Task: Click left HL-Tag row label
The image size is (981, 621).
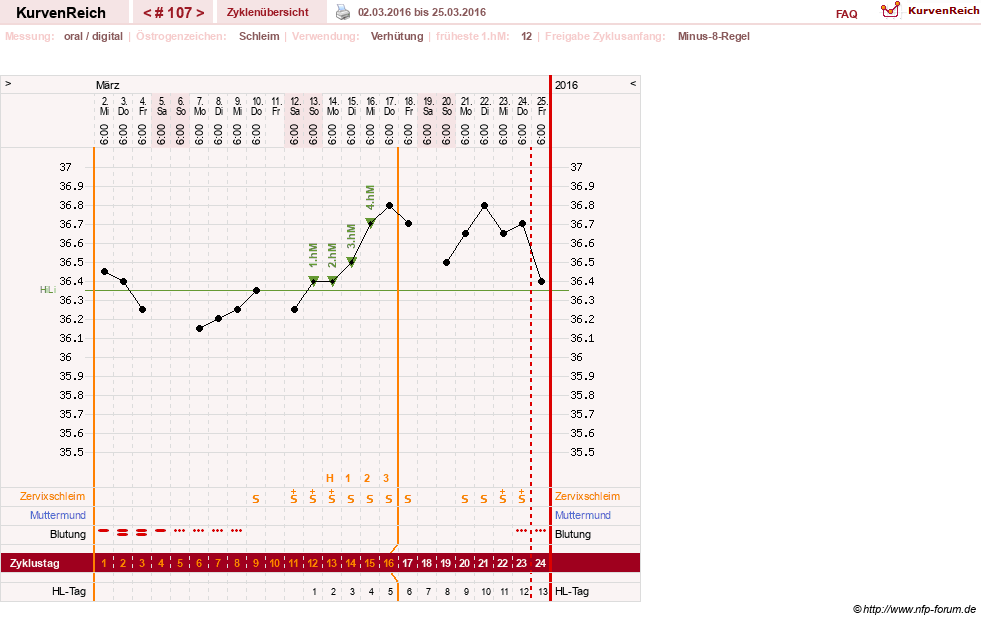Action: (x=69, y=591)
